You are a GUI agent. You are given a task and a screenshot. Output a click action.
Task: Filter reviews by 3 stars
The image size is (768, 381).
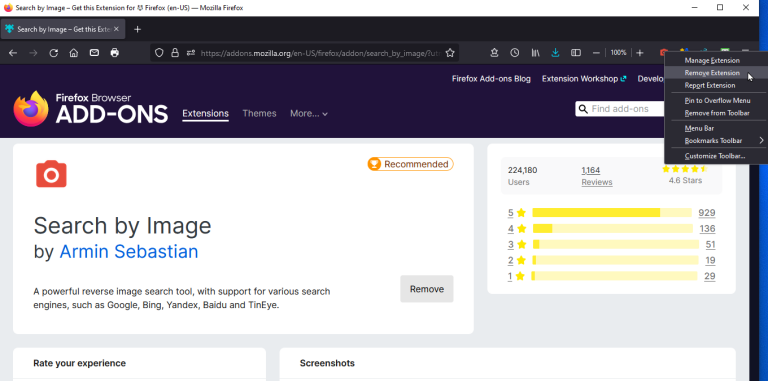(516, 244)
